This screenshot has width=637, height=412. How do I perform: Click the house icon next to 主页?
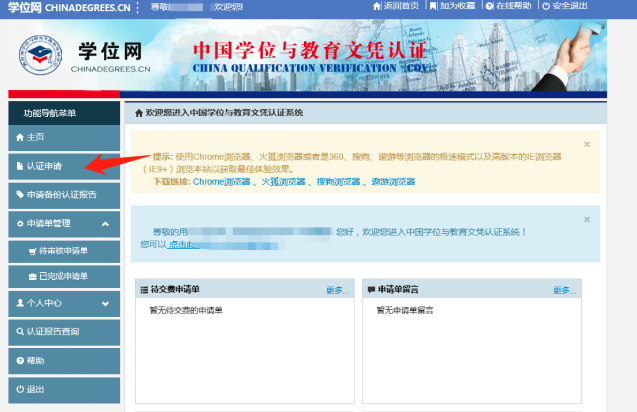20,137
